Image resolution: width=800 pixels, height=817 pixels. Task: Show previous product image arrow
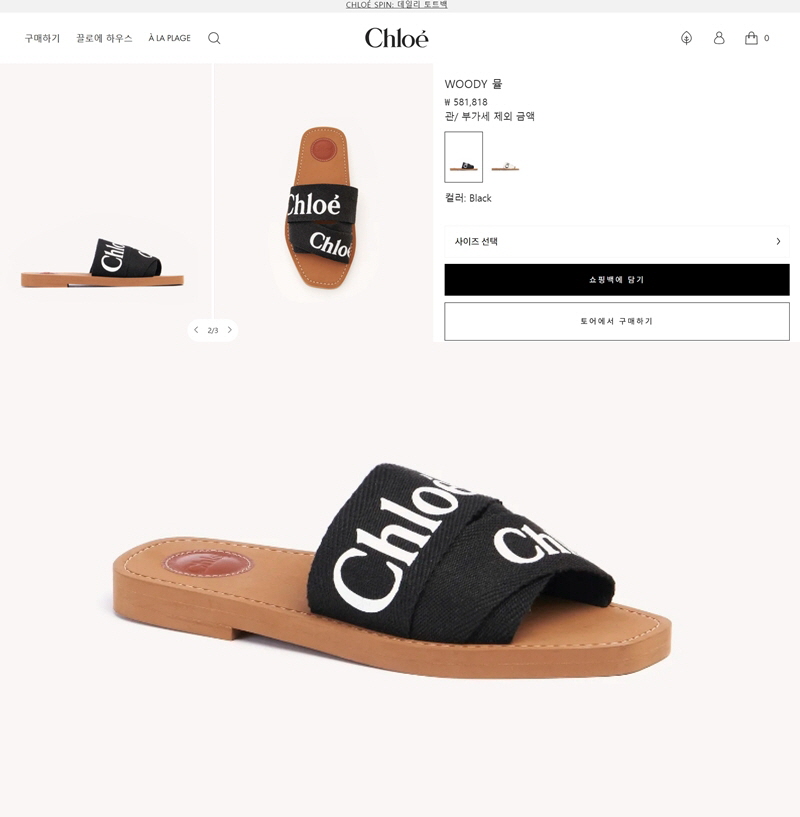point(196,330)
